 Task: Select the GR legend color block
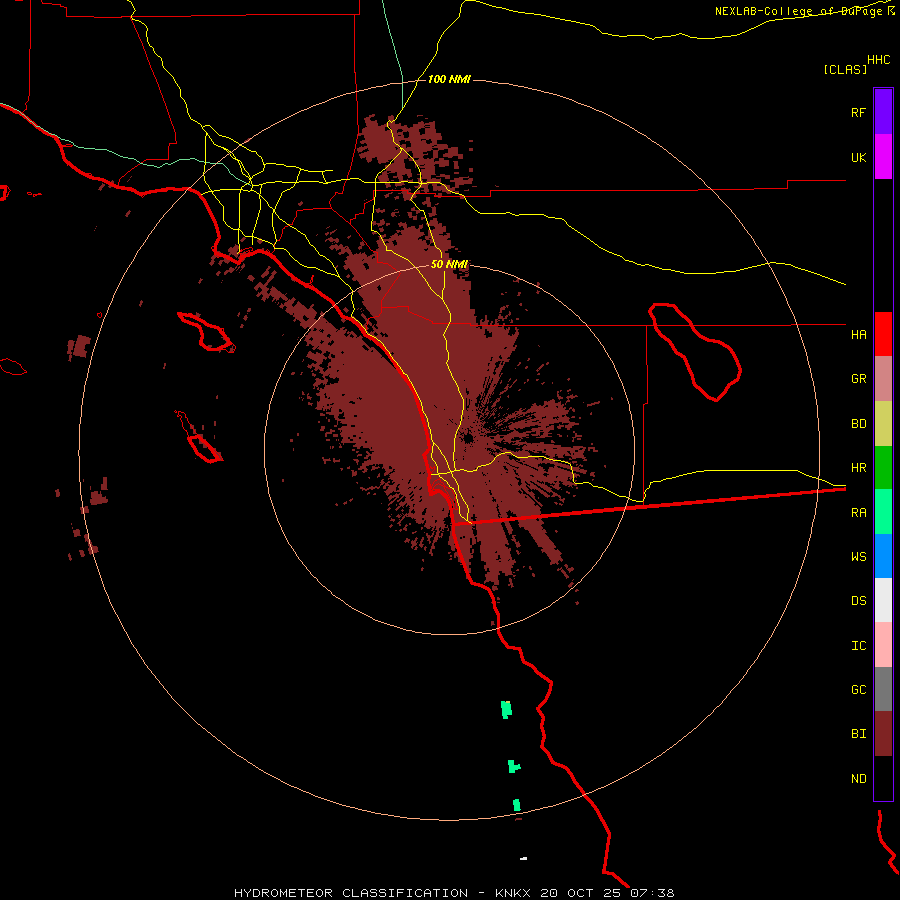pyautogui.click(x=883, y=379)
